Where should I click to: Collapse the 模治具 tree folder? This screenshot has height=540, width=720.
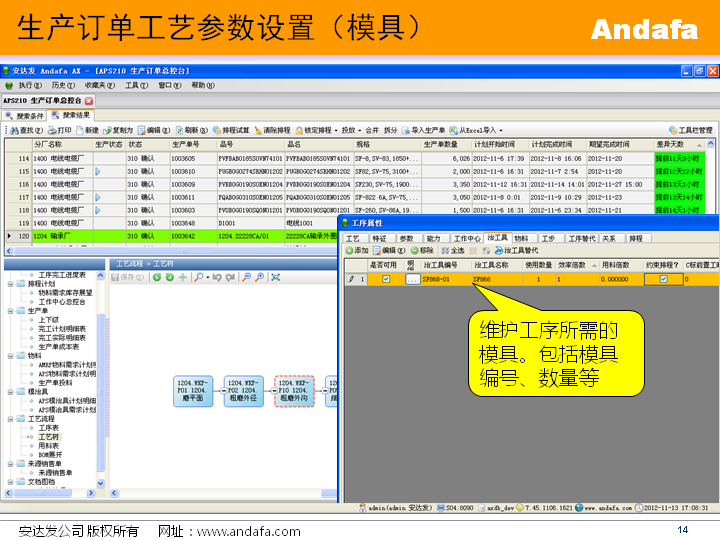(x=9, y=391)
